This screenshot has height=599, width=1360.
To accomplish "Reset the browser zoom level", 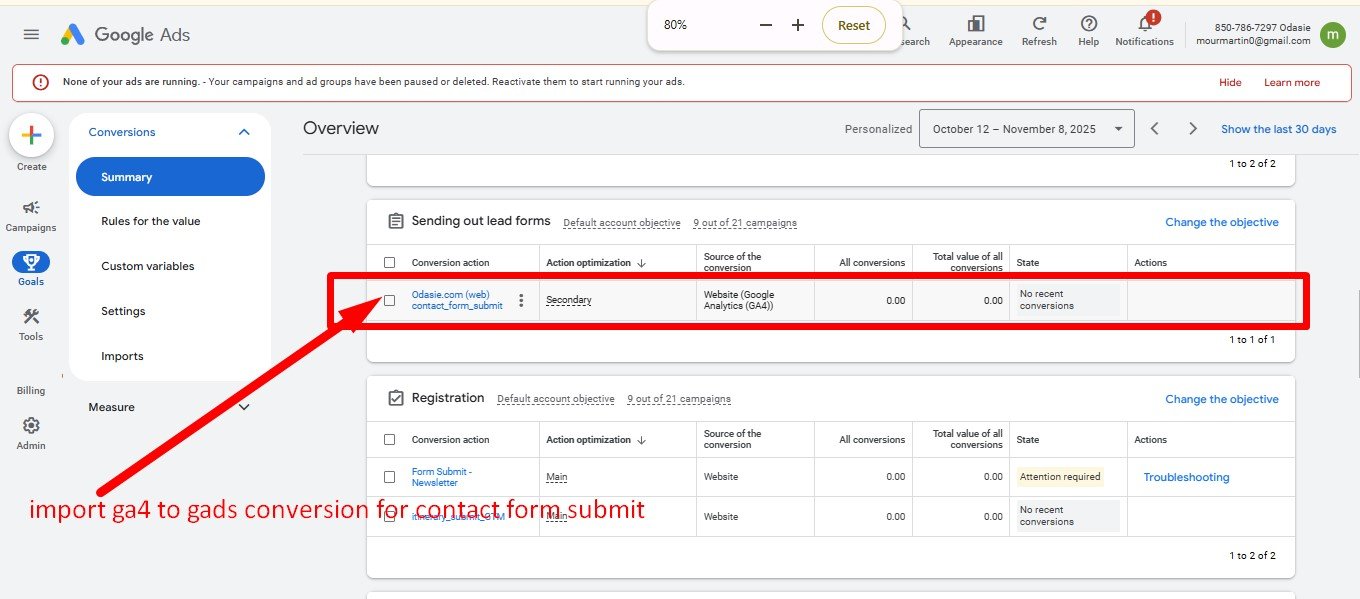I will [x=854, y=25].
